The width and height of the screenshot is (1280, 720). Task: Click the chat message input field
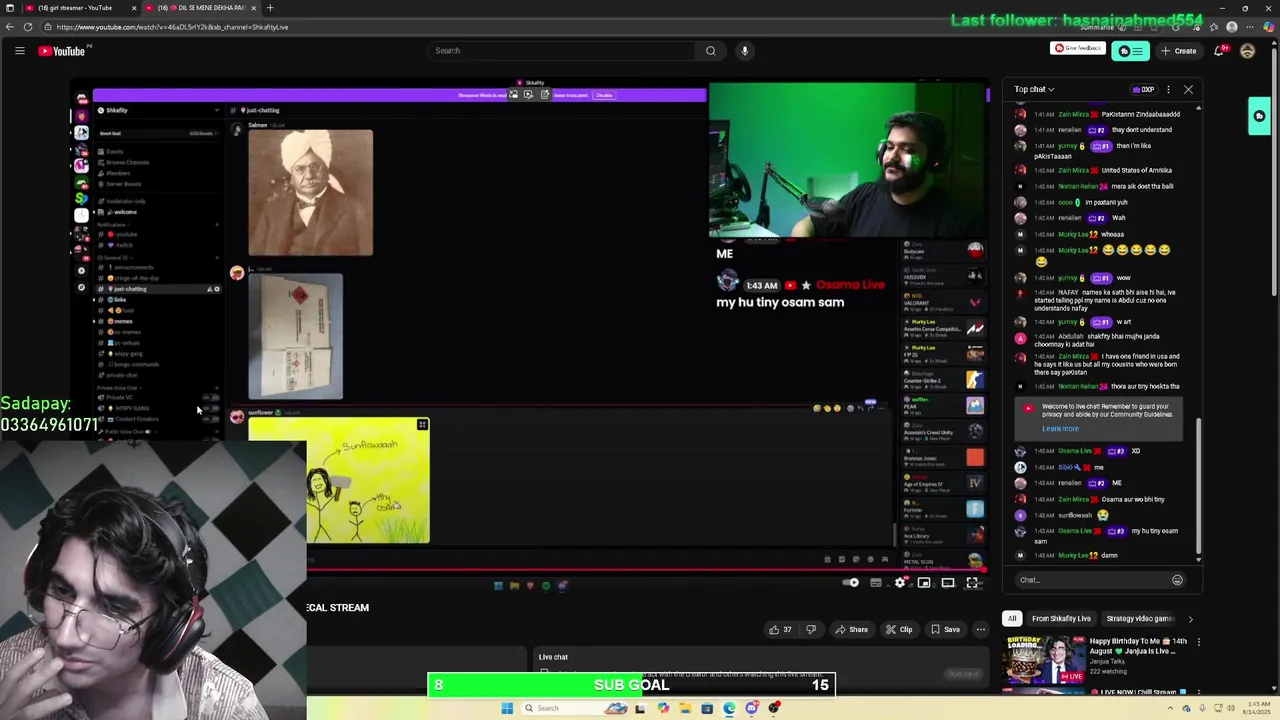[1092, 580]
